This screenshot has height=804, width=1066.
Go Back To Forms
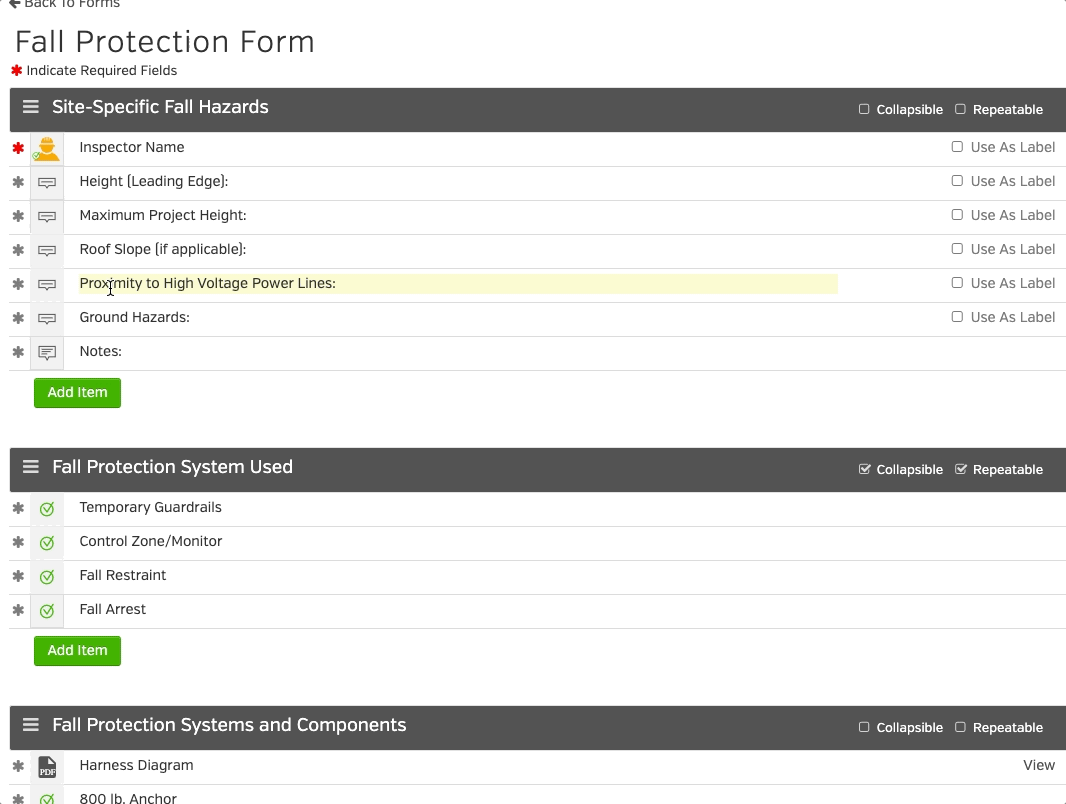pyautogui.click(x=64, y=4)
